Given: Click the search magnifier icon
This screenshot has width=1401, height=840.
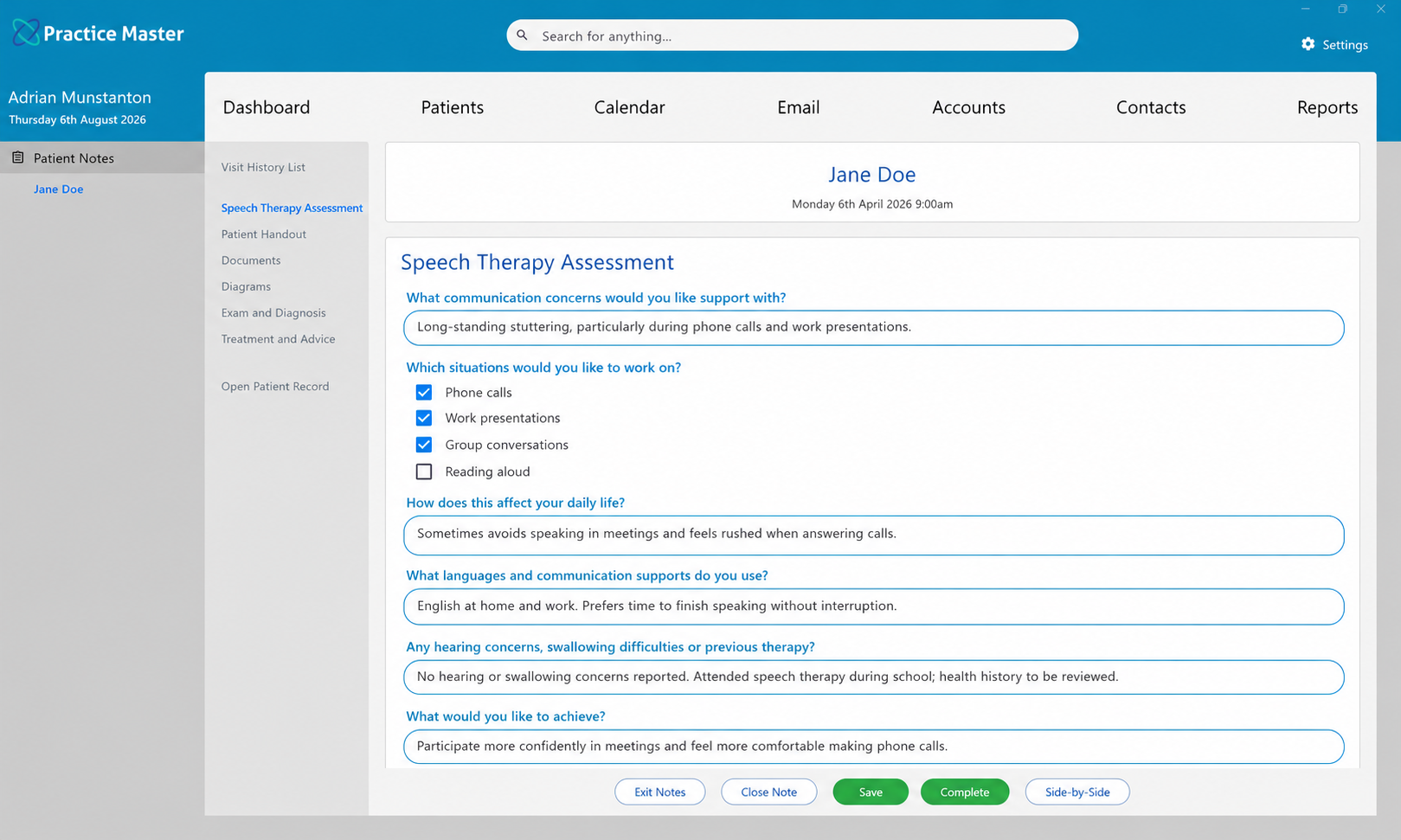Looking at the screenshot, I should tap(522, 35).
